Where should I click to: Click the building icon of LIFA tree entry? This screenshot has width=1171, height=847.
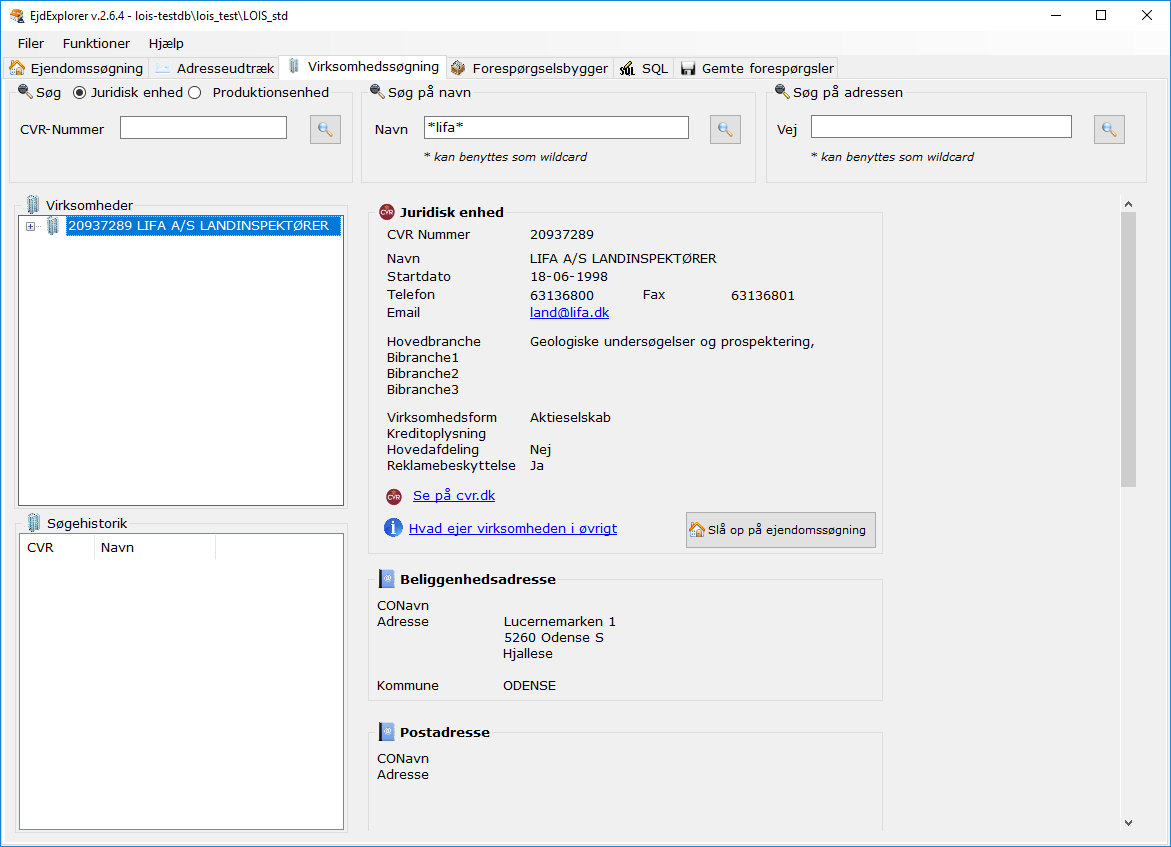[x=53, y=227]
